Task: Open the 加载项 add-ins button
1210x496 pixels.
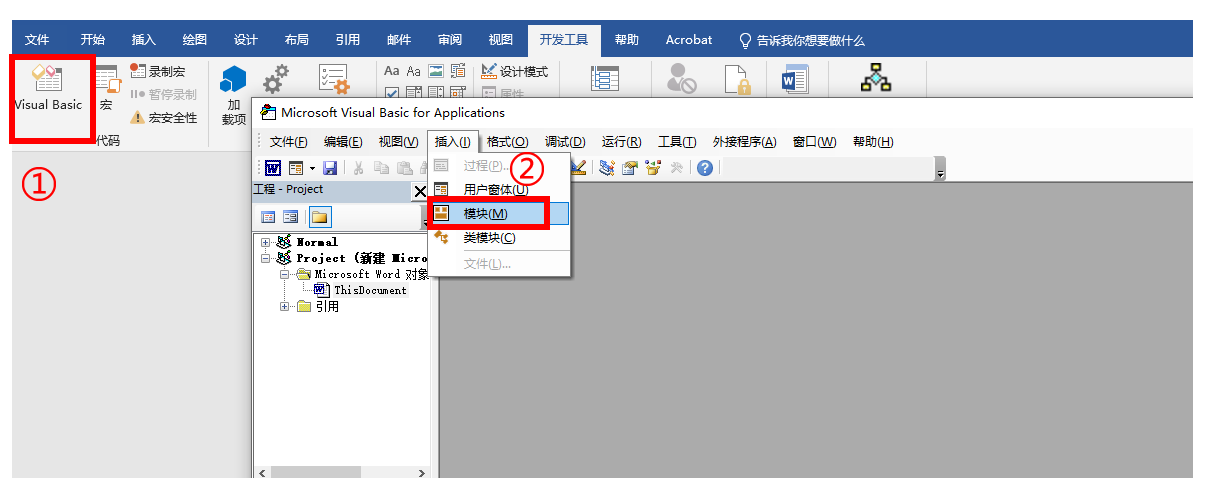Action: tap(234, 94)
